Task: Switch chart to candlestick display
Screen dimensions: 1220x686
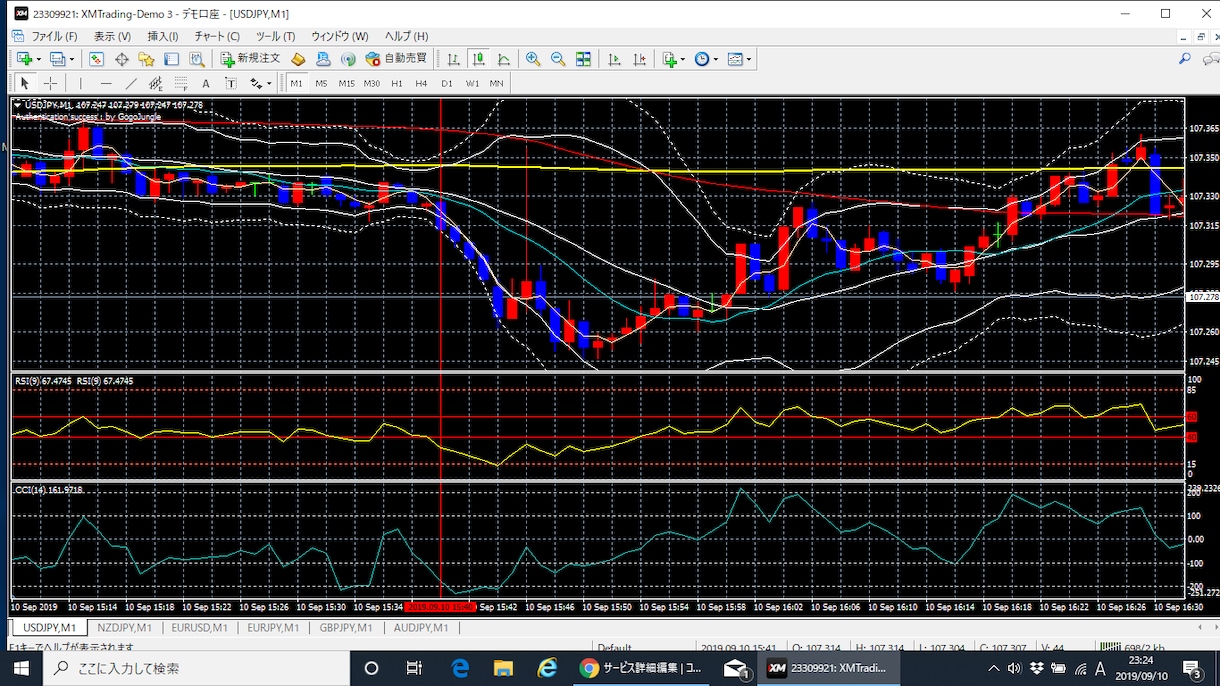Action: tap(478, 59)
